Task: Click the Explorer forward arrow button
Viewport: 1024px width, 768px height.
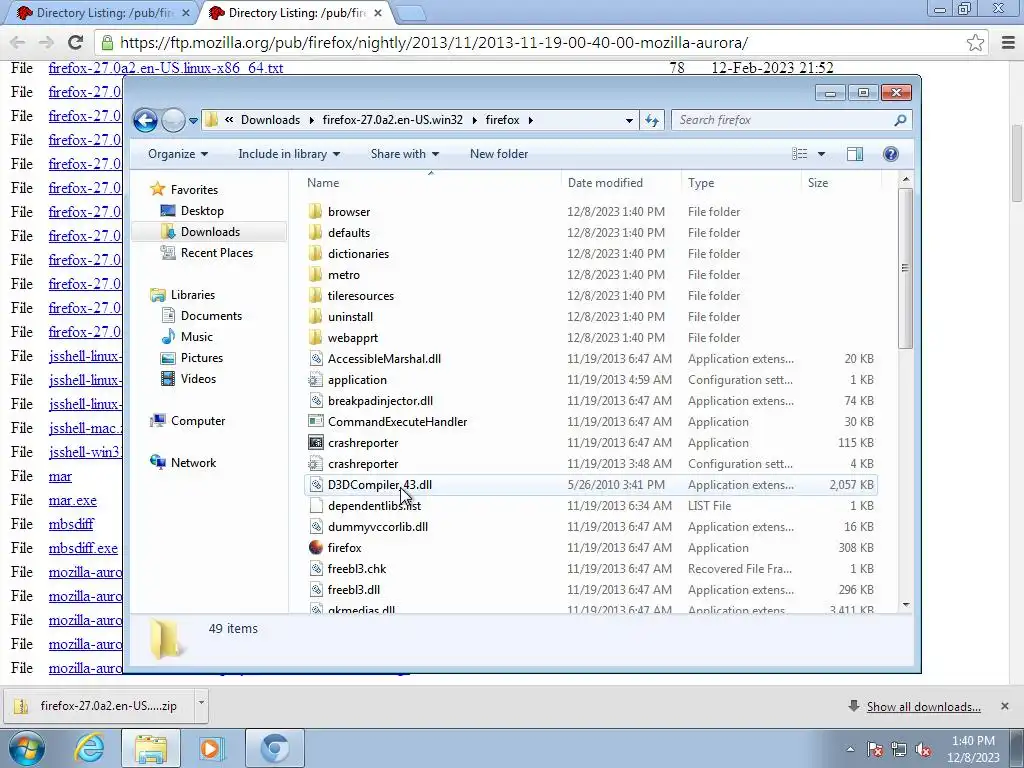Action: pyautogui.click(x=173, y=120)
